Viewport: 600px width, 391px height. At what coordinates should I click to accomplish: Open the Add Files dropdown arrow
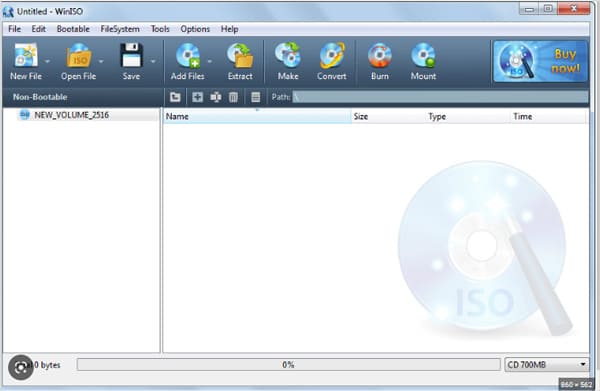tap(209, 61)
